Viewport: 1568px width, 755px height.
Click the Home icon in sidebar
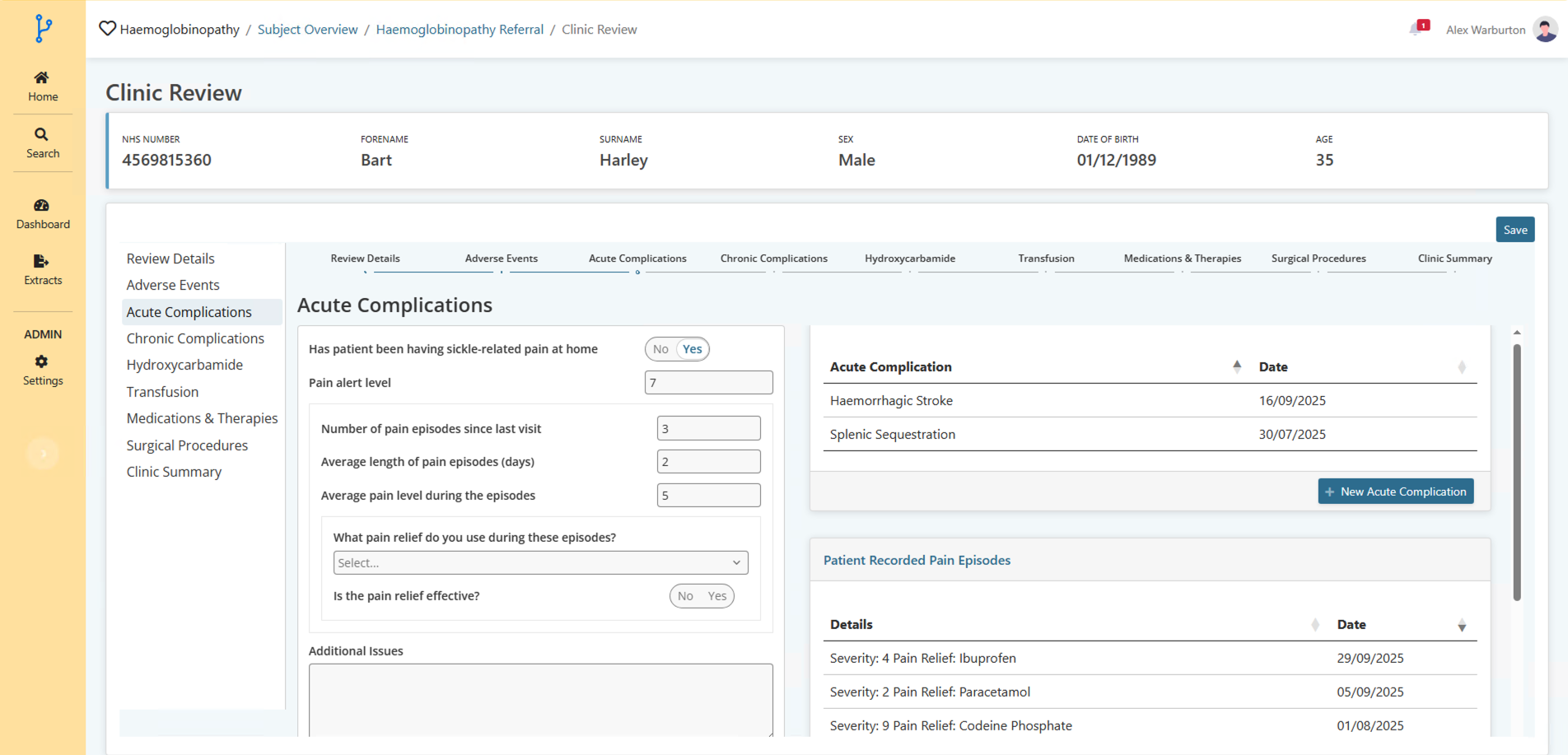point(41,78)
